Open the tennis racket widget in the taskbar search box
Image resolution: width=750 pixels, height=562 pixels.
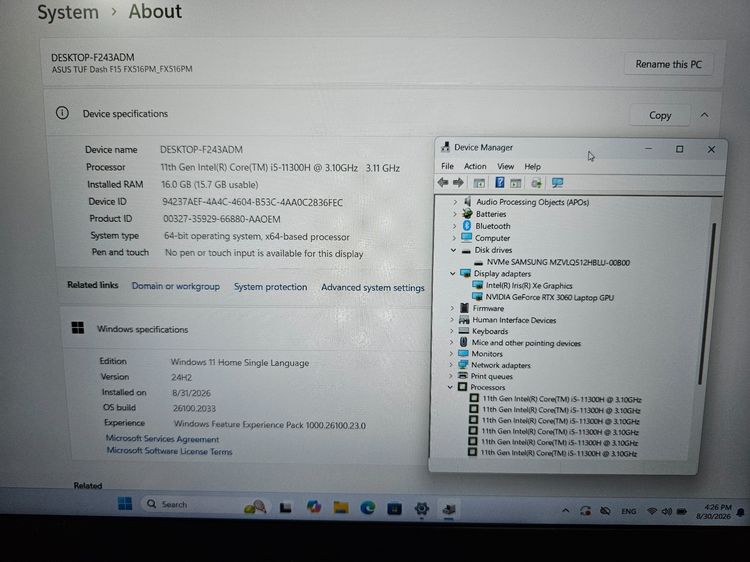254,507
